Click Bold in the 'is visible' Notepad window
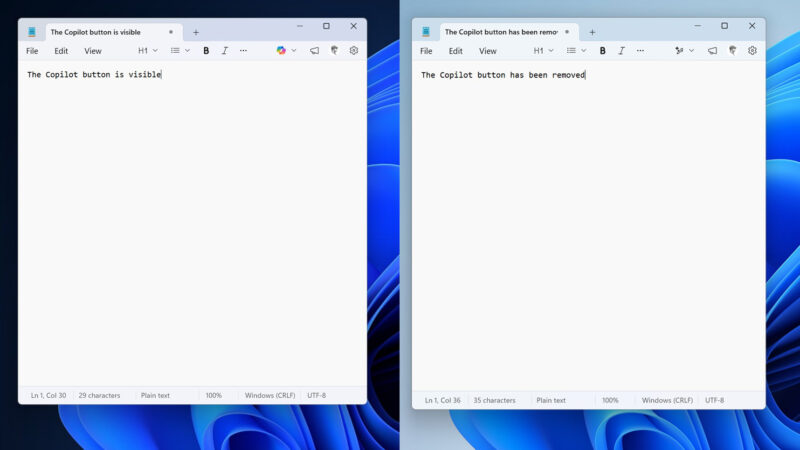 point(206,51)
